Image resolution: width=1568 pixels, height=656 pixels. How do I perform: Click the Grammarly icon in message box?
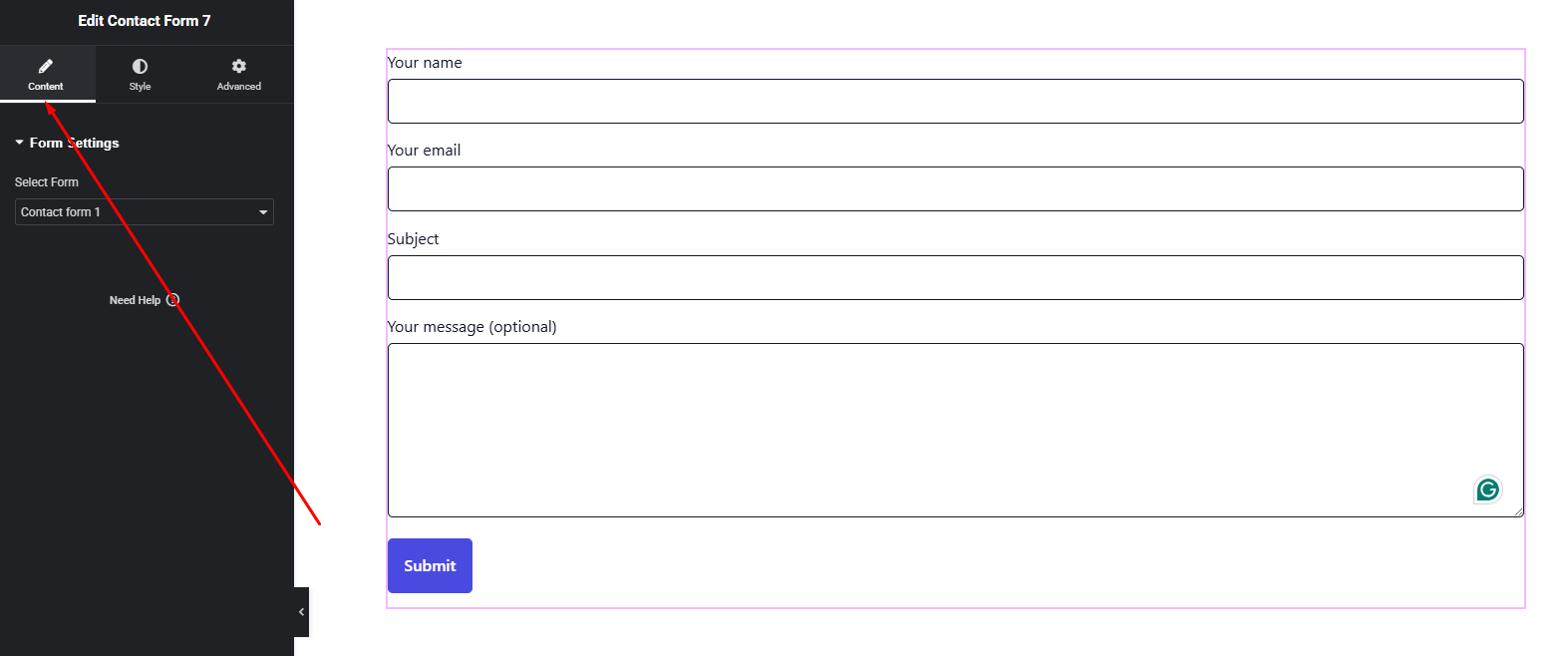[1487, 490]
